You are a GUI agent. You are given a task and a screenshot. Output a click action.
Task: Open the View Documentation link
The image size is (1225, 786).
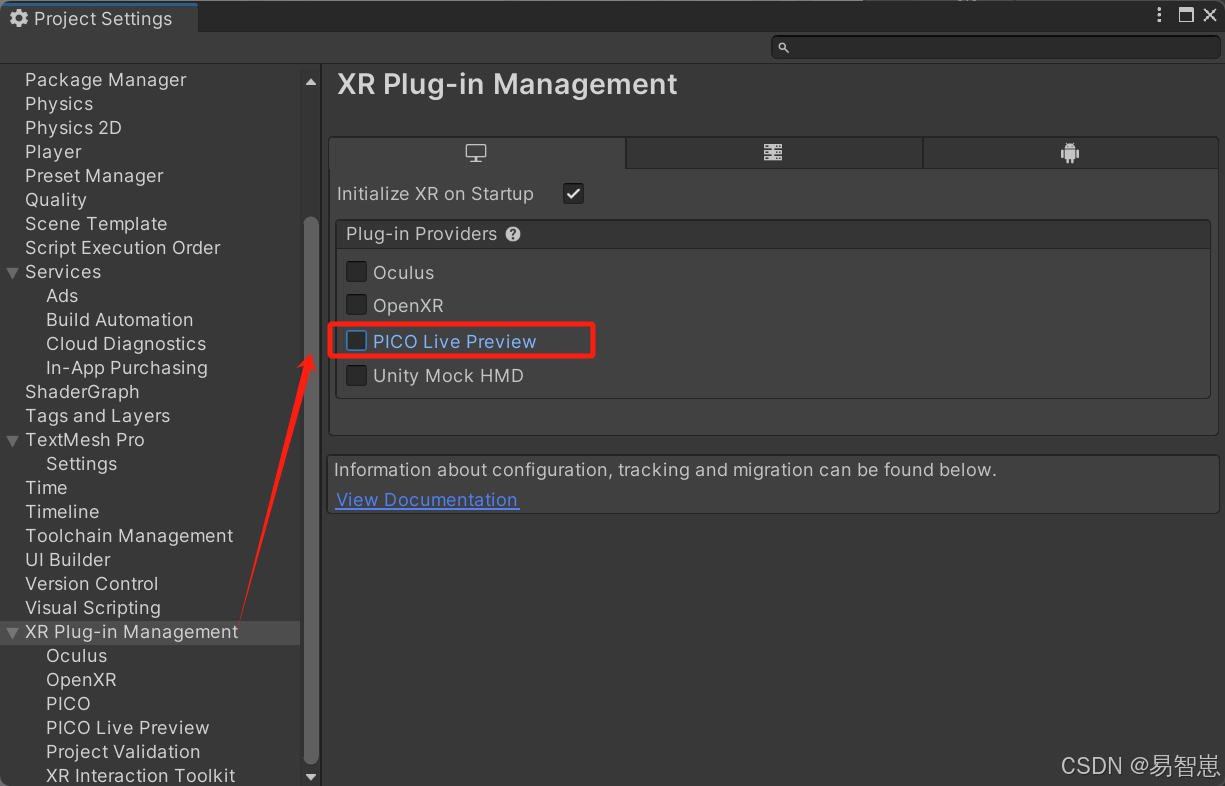tap(427, 500)
